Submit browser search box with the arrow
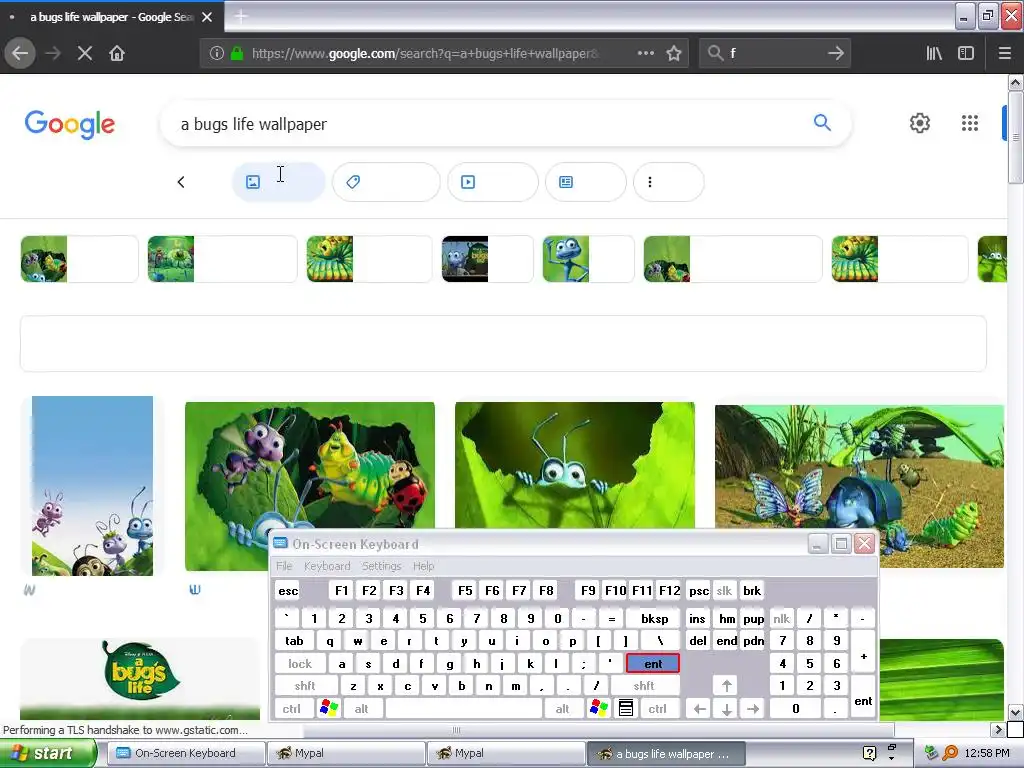This screenshot has width=1024, height=768. 836,53
